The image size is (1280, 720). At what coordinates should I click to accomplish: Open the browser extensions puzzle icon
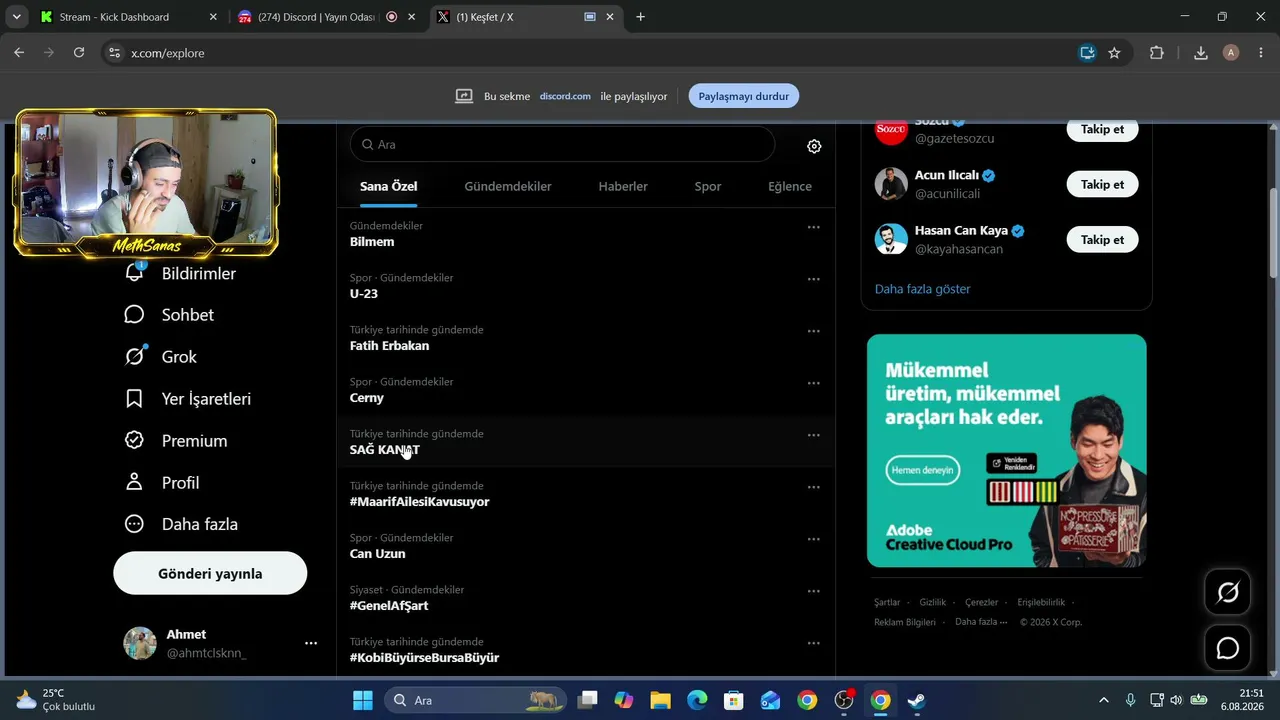1157,53
